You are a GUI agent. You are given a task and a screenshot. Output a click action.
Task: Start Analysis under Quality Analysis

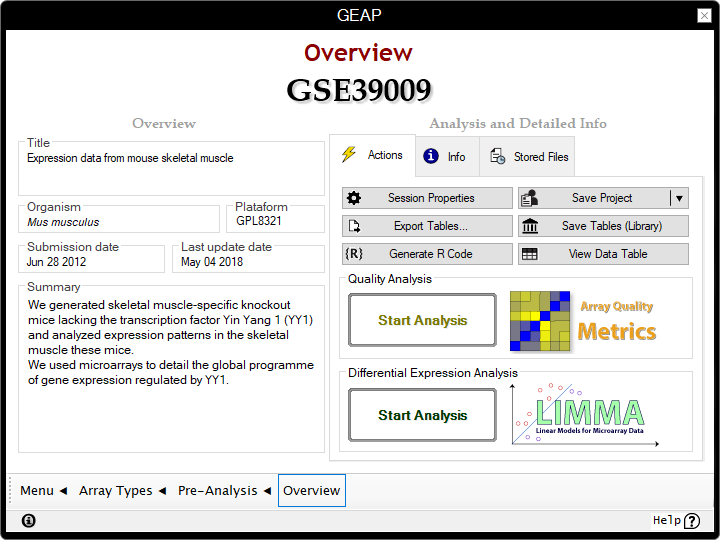422,321
